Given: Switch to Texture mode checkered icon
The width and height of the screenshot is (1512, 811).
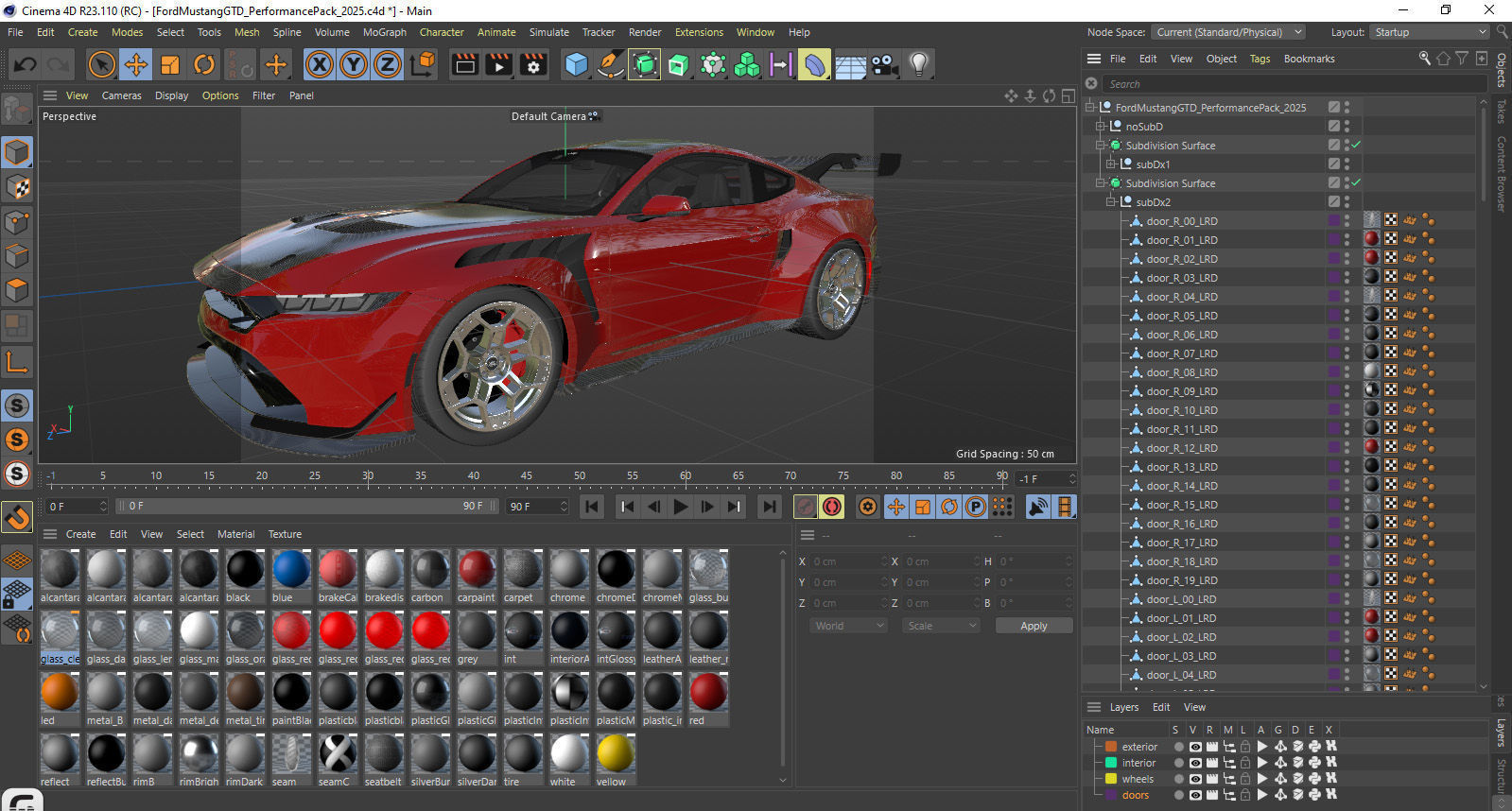Looking at the screenshot, I should [17, 187].
